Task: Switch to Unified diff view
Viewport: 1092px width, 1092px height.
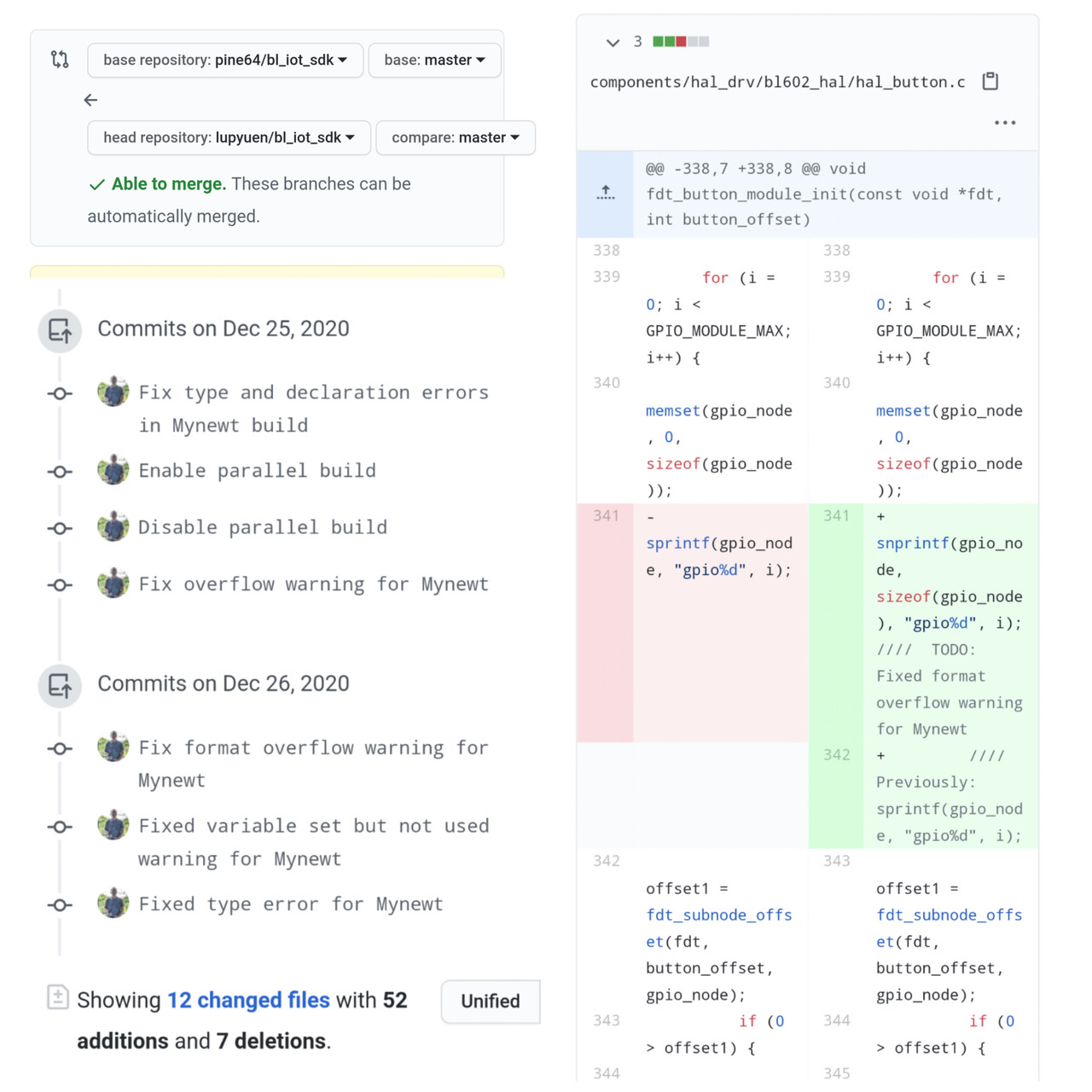Action: click(490, 1001)
